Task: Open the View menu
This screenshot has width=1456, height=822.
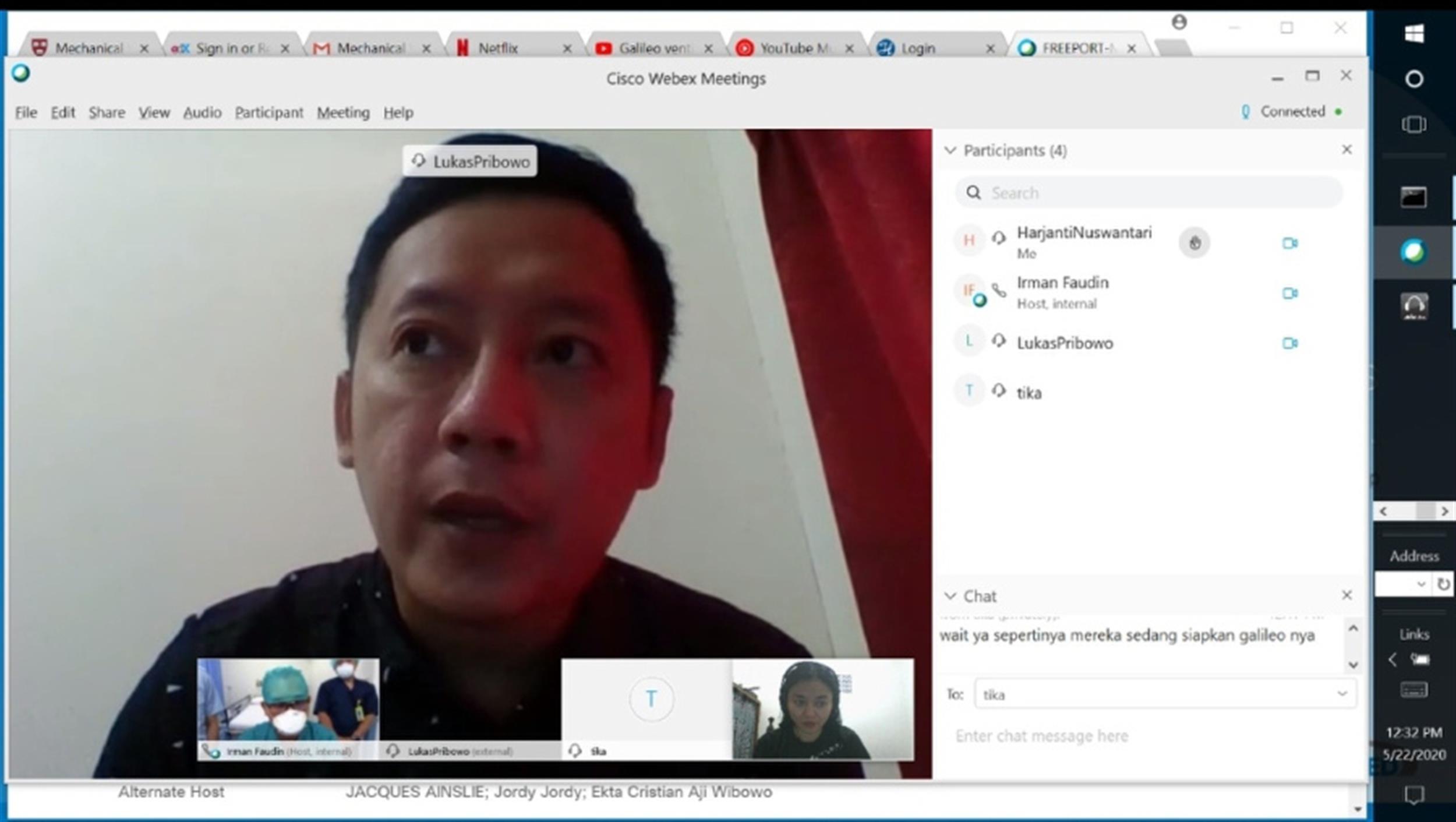Action: [154, 112]
